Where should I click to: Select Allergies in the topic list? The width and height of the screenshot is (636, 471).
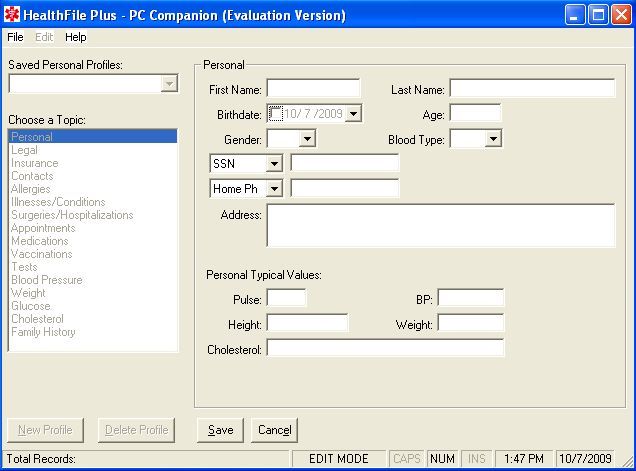92,189
